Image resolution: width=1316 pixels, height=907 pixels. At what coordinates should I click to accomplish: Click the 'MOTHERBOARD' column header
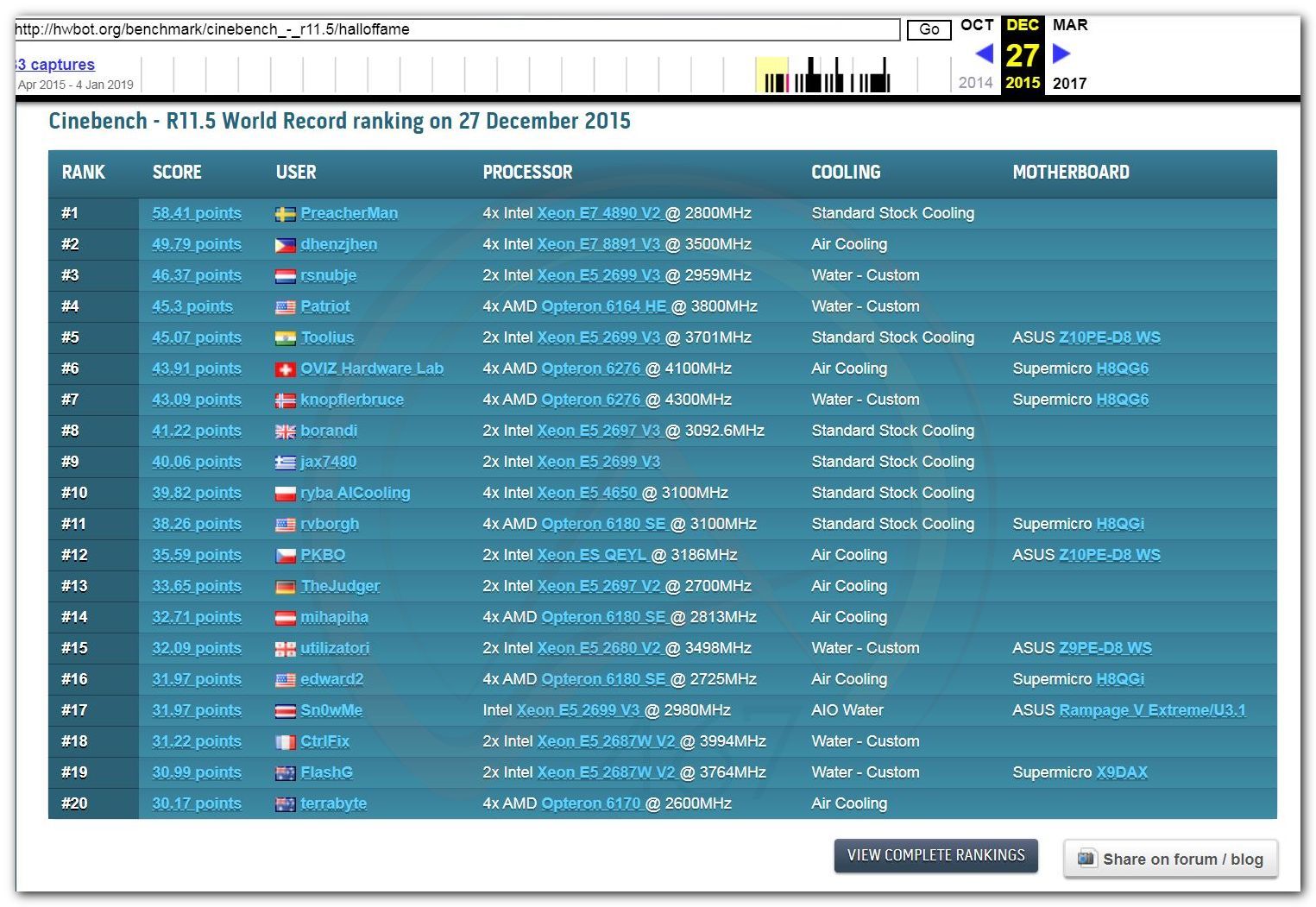pyautogui.click(x=1071, y=173)
